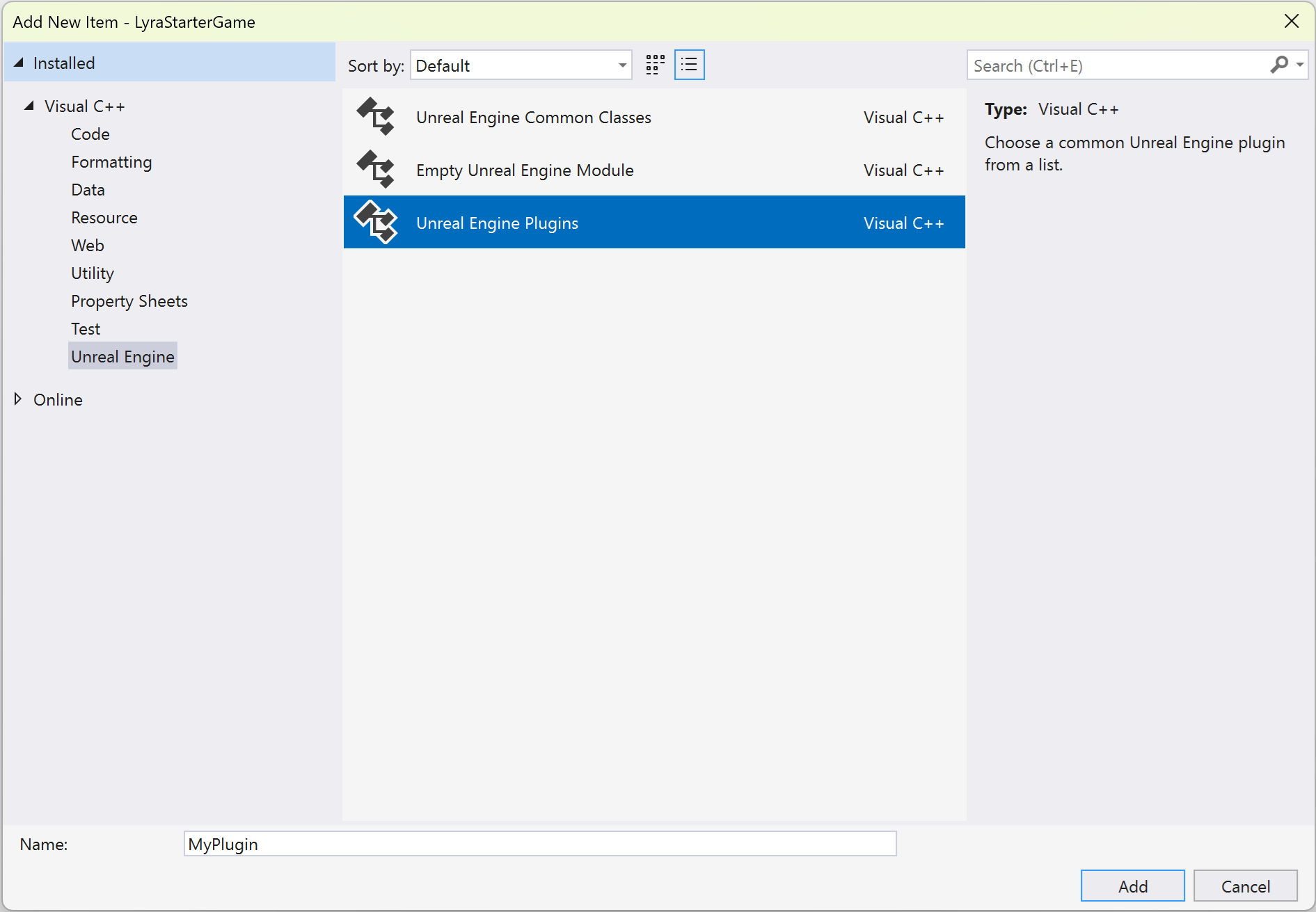Open the Sort by dropdown
Screen dimensions: 1316x912
coord(620,65)
